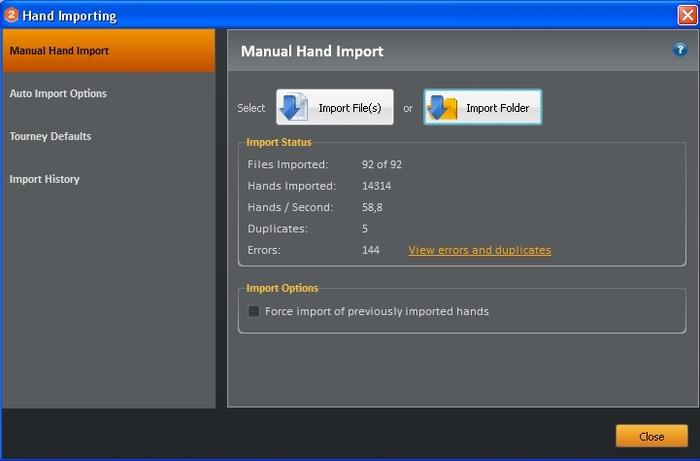
Task: Switch to Auto Import Options
Action: [x=108, y=93]
